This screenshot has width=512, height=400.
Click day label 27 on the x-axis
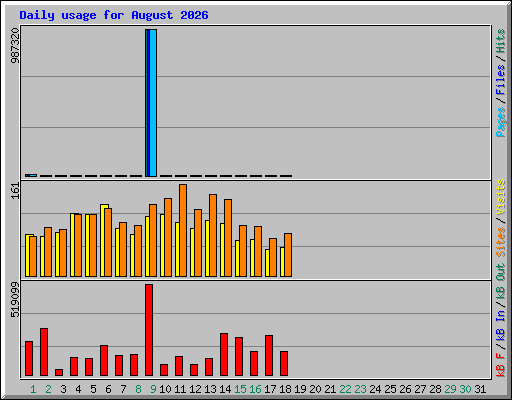(x=420, y=389)
